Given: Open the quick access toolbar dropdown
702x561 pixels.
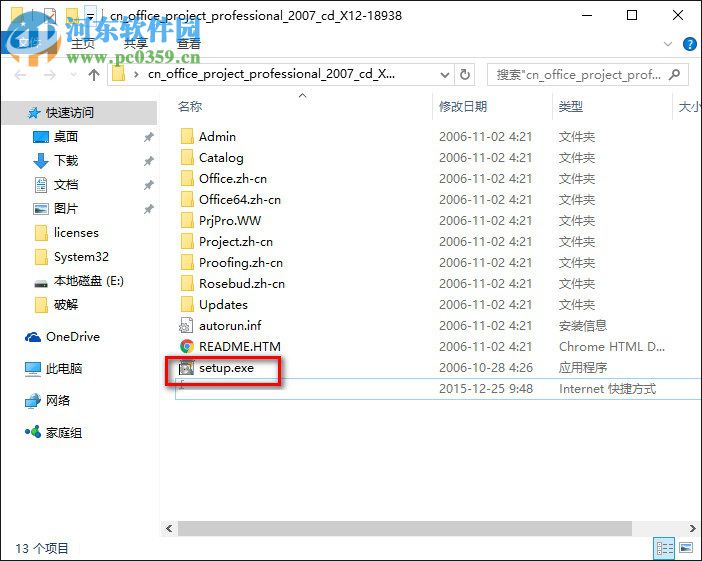Looking at the screenshot, I should (x=90, y=16).
